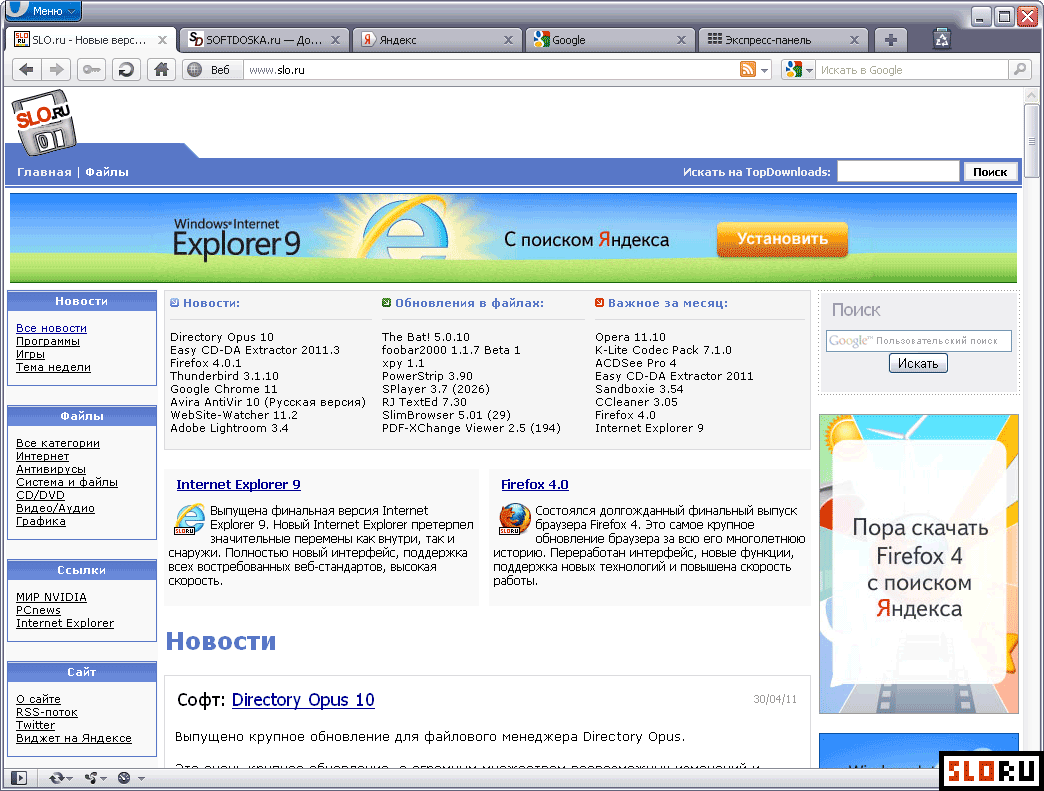
Task: Open the Антивирусы file category
Action: [x=51, y=469]
